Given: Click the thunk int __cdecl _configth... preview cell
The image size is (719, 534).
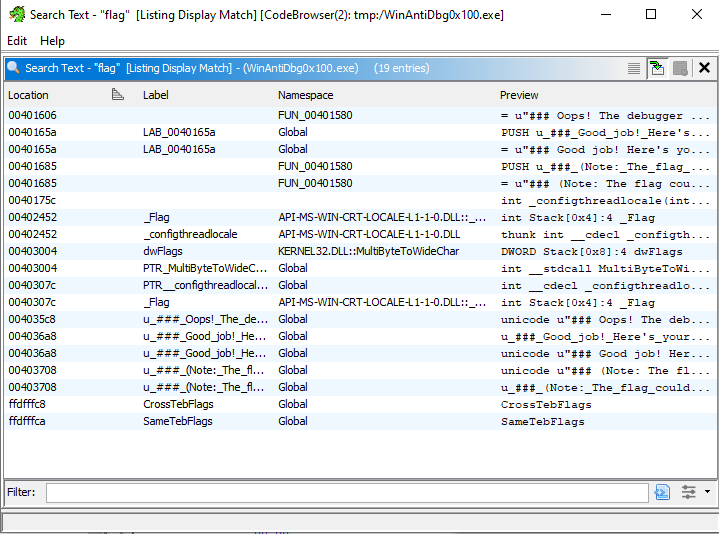Looking at the screenshot, I should (x=605, y=235).
